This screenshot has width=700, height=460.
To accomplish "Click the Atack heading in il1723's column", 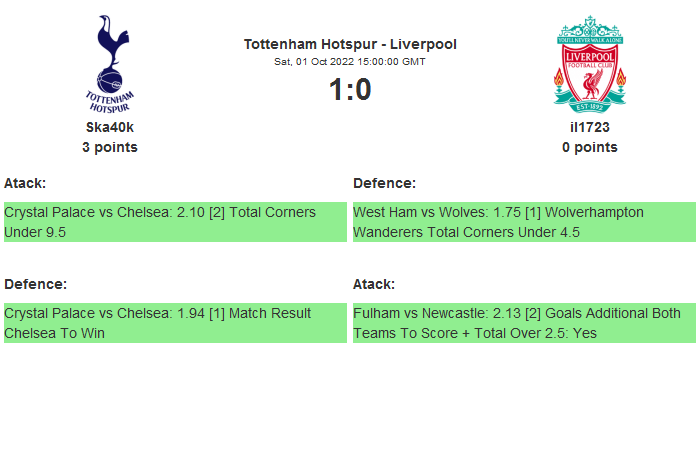I will coord(374,284).
